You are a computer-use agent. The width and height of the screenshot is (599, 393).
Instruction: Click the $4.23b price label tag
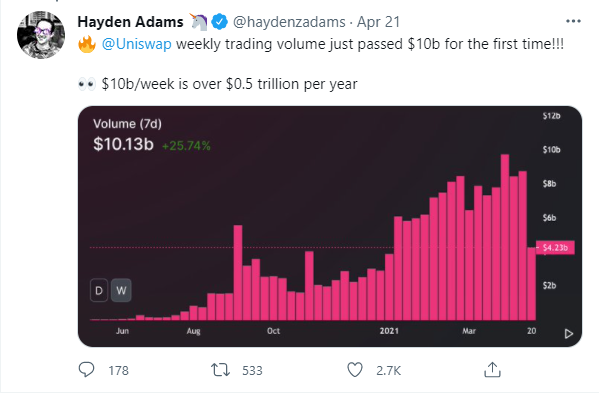tap(555, 247)
